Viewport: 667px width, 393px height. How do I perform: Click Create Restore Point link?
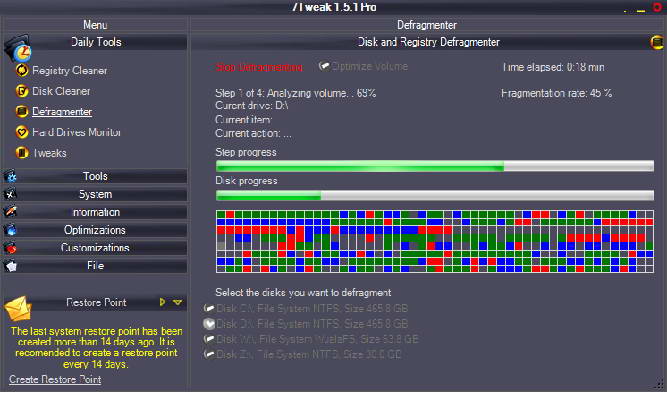[55, 379]
